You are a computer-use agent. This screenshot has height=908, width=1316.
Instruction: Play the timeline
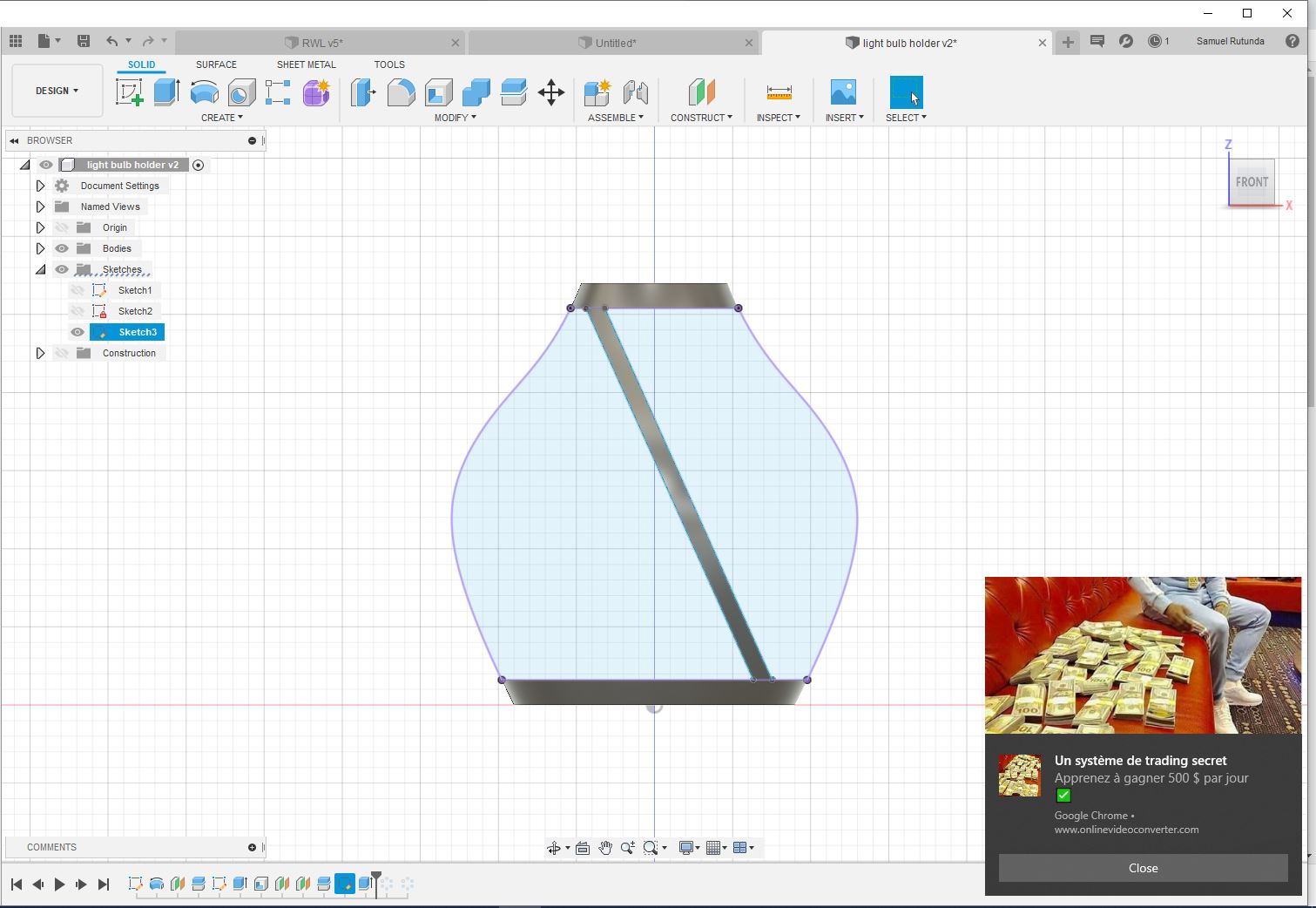coord(59,884)
